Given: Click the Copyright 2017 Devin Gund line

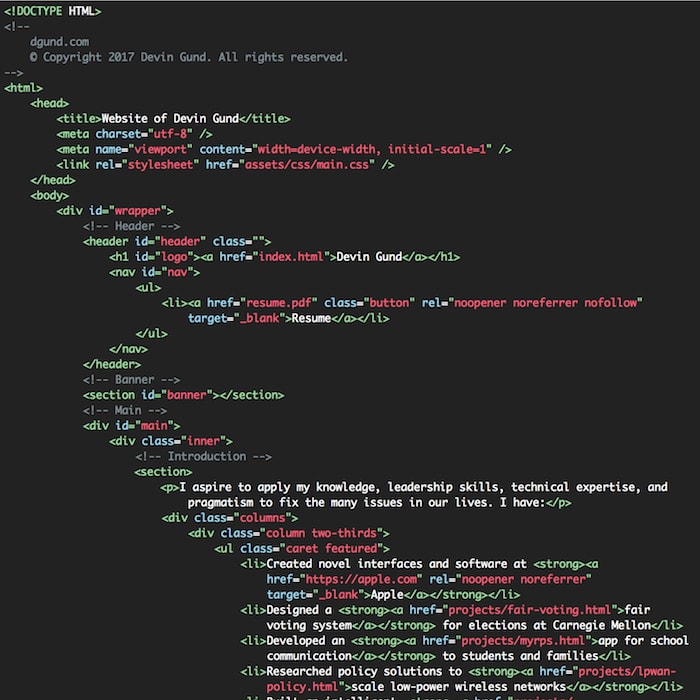Looking at the screenshot, I should point(189,57).
